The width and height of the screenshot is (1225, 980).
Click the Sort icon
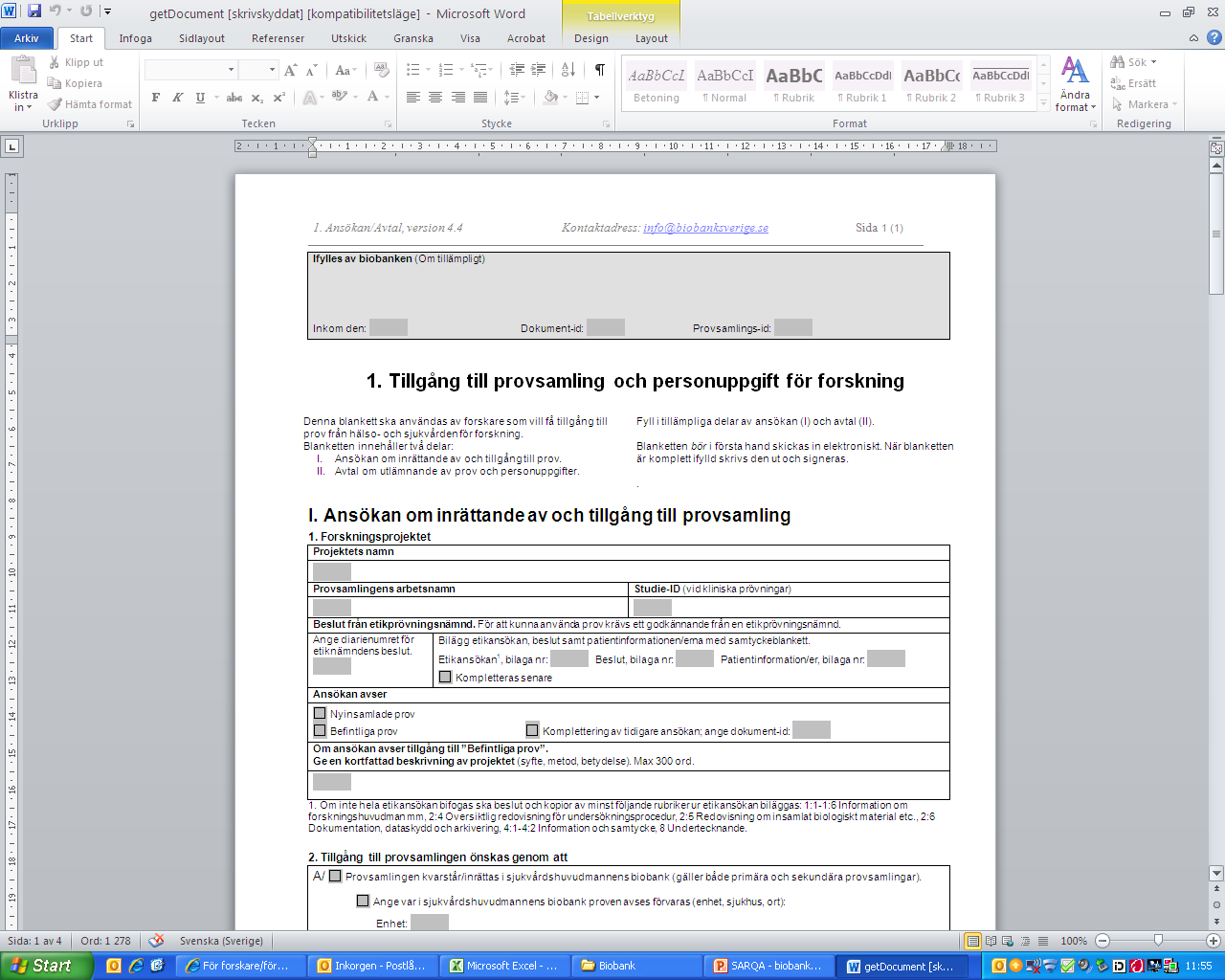pos(568,70)
